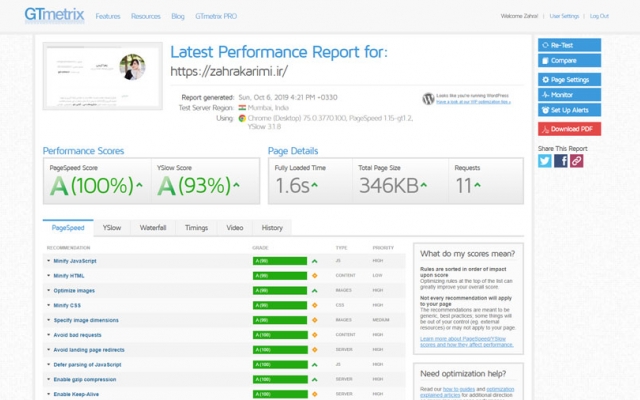This screenshot has height=400, width=640.
Task: Click the Log Out link
Action: pos(599,16)
